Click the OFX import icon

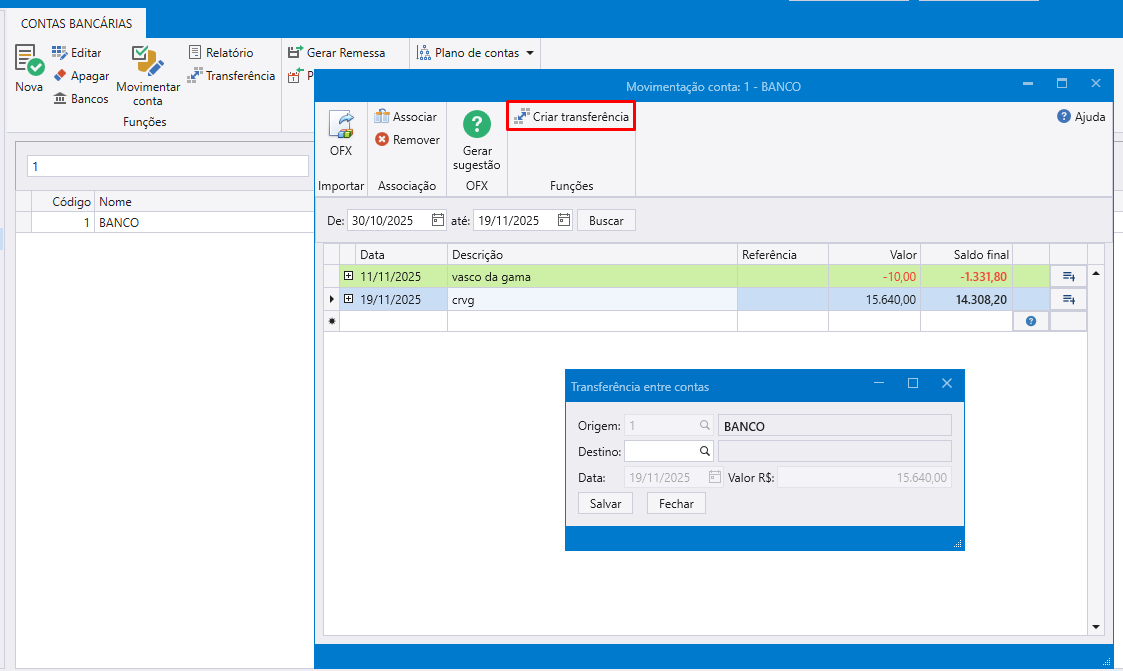pos(341,125)
